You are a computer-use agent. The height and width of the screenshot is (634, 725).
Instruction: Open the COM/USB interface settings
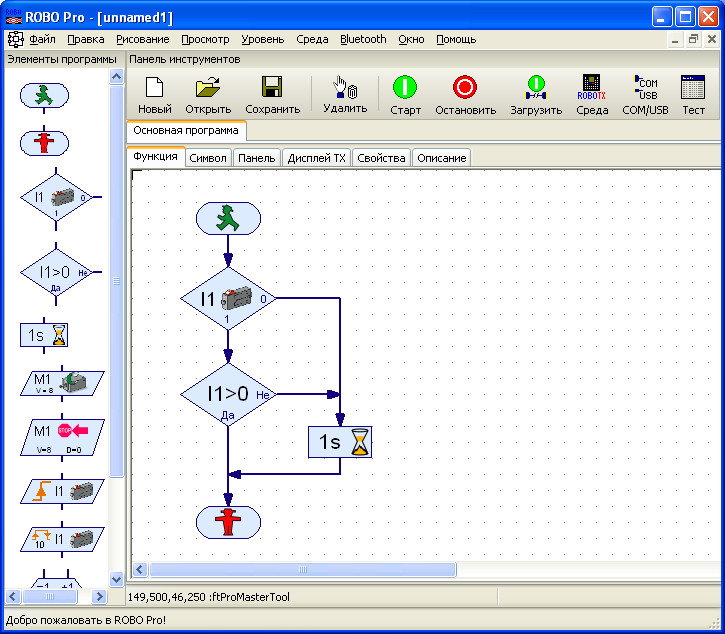pyautogui.click(x=645, y=95)
